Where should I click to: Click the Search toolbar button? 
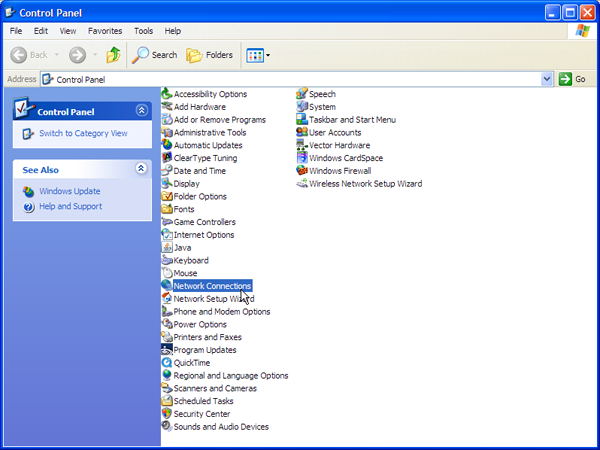(x=154, y=55)
